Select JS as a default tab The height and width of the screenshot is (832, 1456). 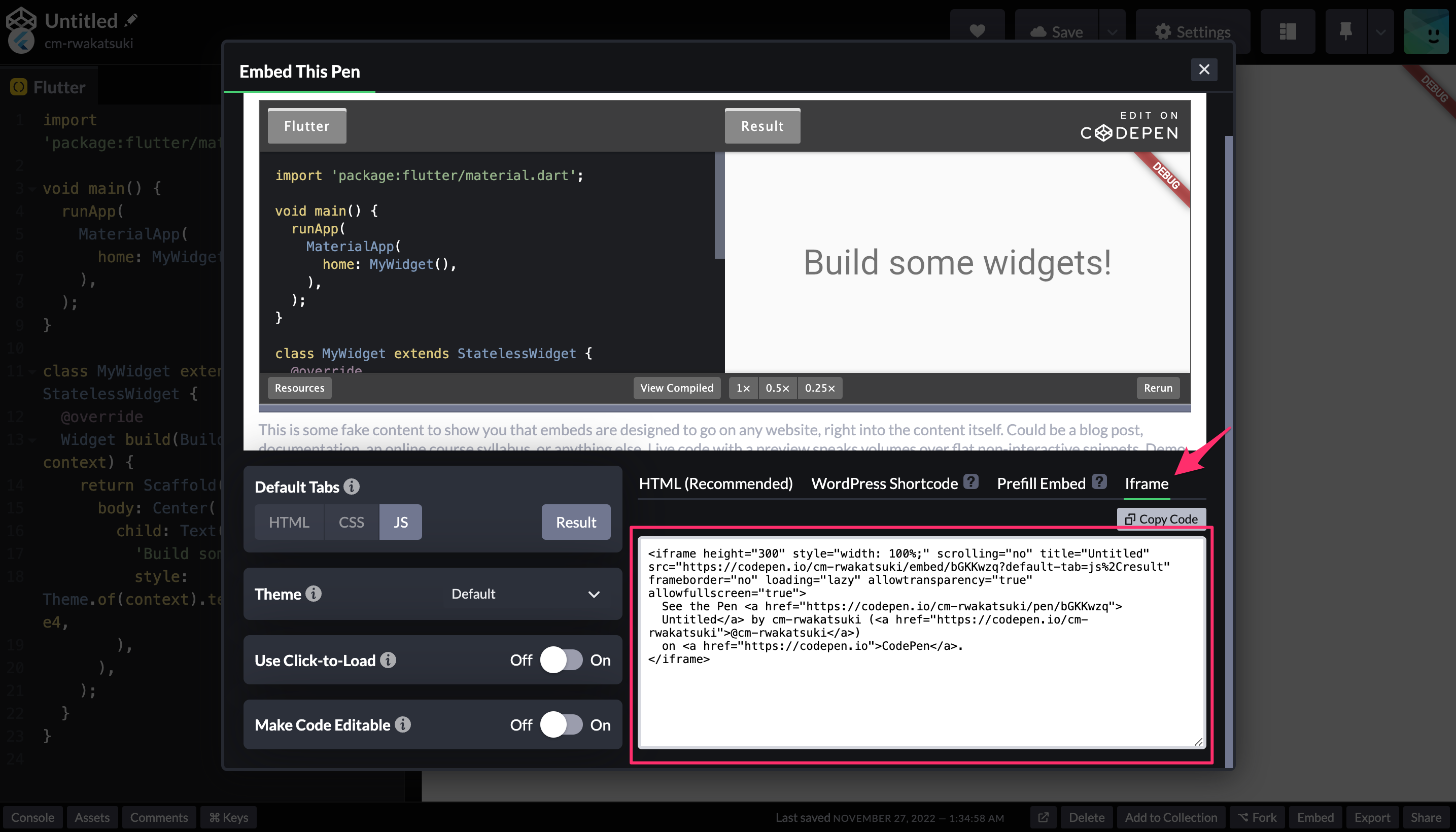(x=401, y=522)
